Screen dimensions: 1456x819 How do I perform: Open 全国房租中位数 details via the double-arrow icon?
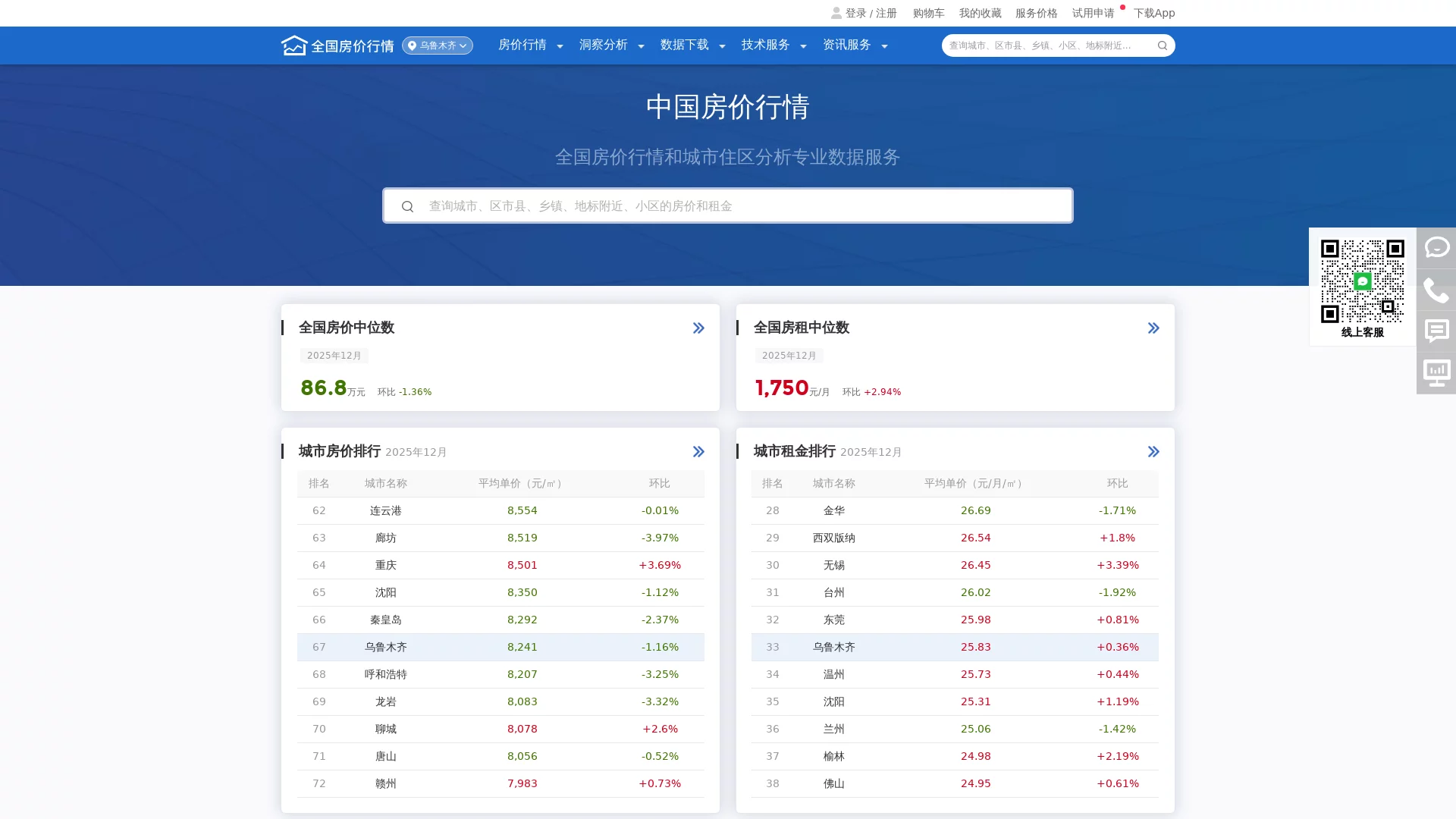1153,328
